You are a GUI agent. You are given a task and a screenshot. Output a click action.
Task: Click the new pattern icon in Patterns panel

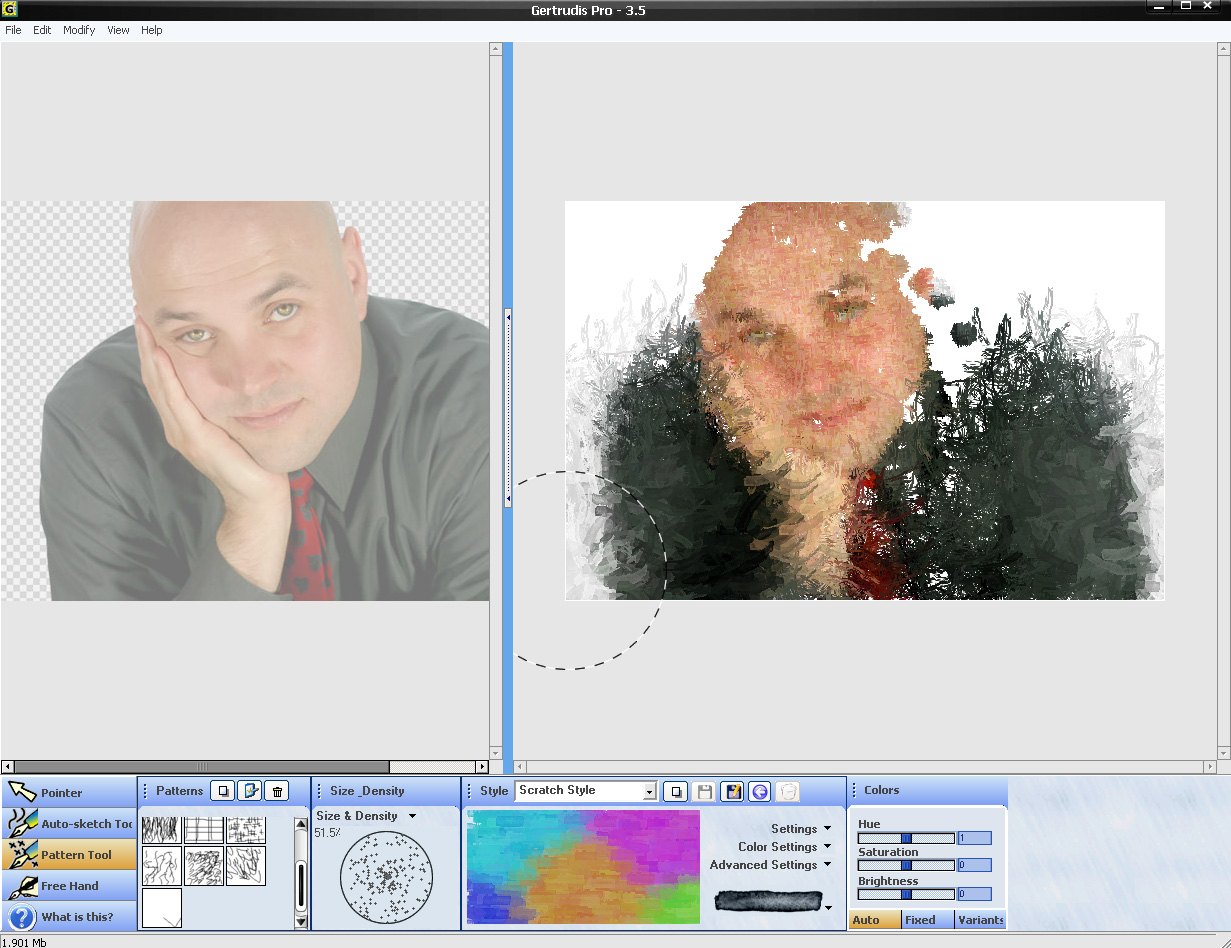[x=223, y=791]
